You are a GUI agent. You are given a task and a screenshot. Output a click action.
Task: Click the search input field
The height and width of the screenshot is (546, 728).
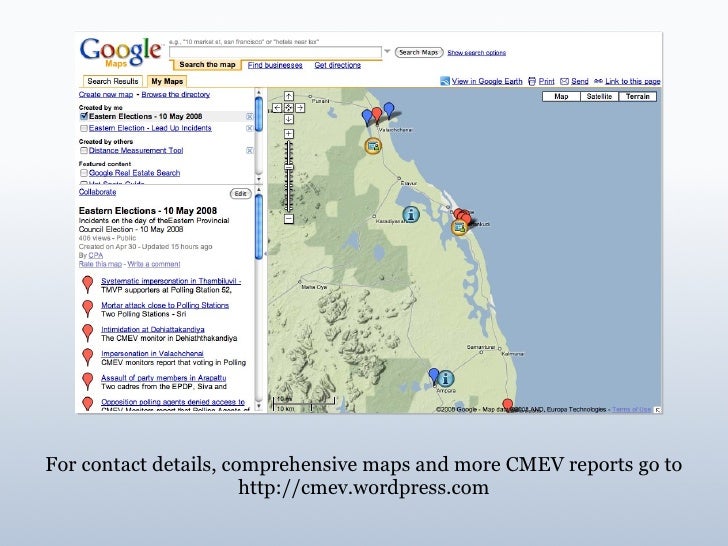pyautogui.click(x=275, y=52)
